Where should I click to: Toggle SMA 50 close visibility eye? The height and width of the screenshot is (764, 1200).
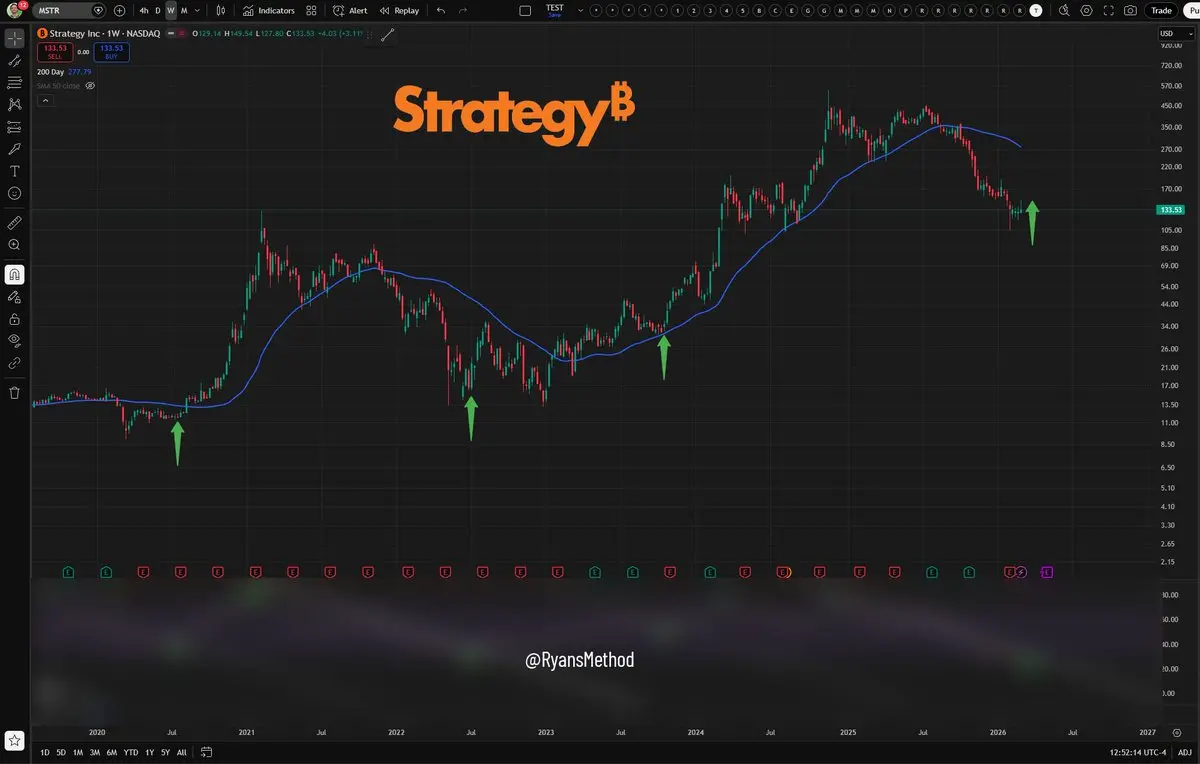[x=90, y=86]
